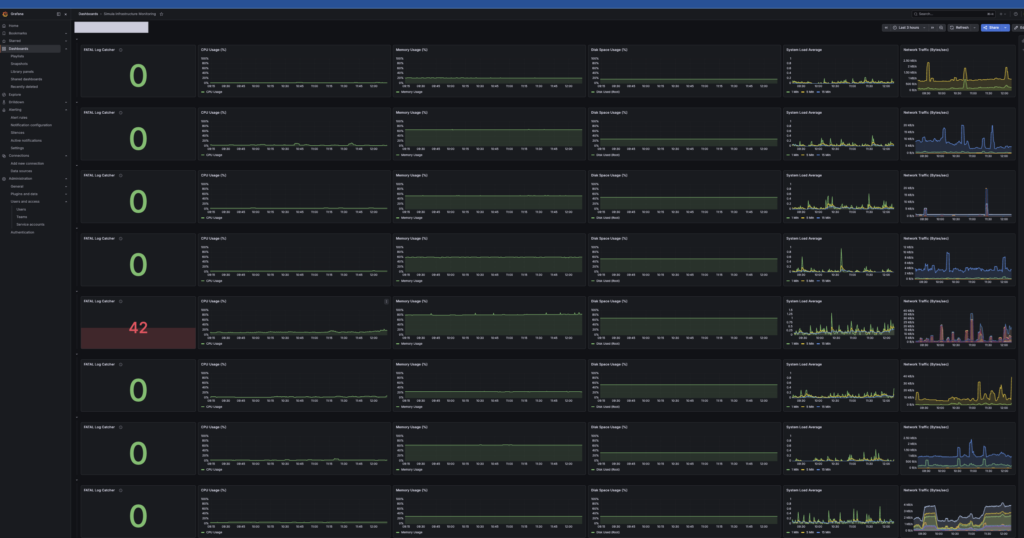Viewport: 1024px width, 538px height.
Task: Open Service accounts in the sidebar
Action: 30,224
